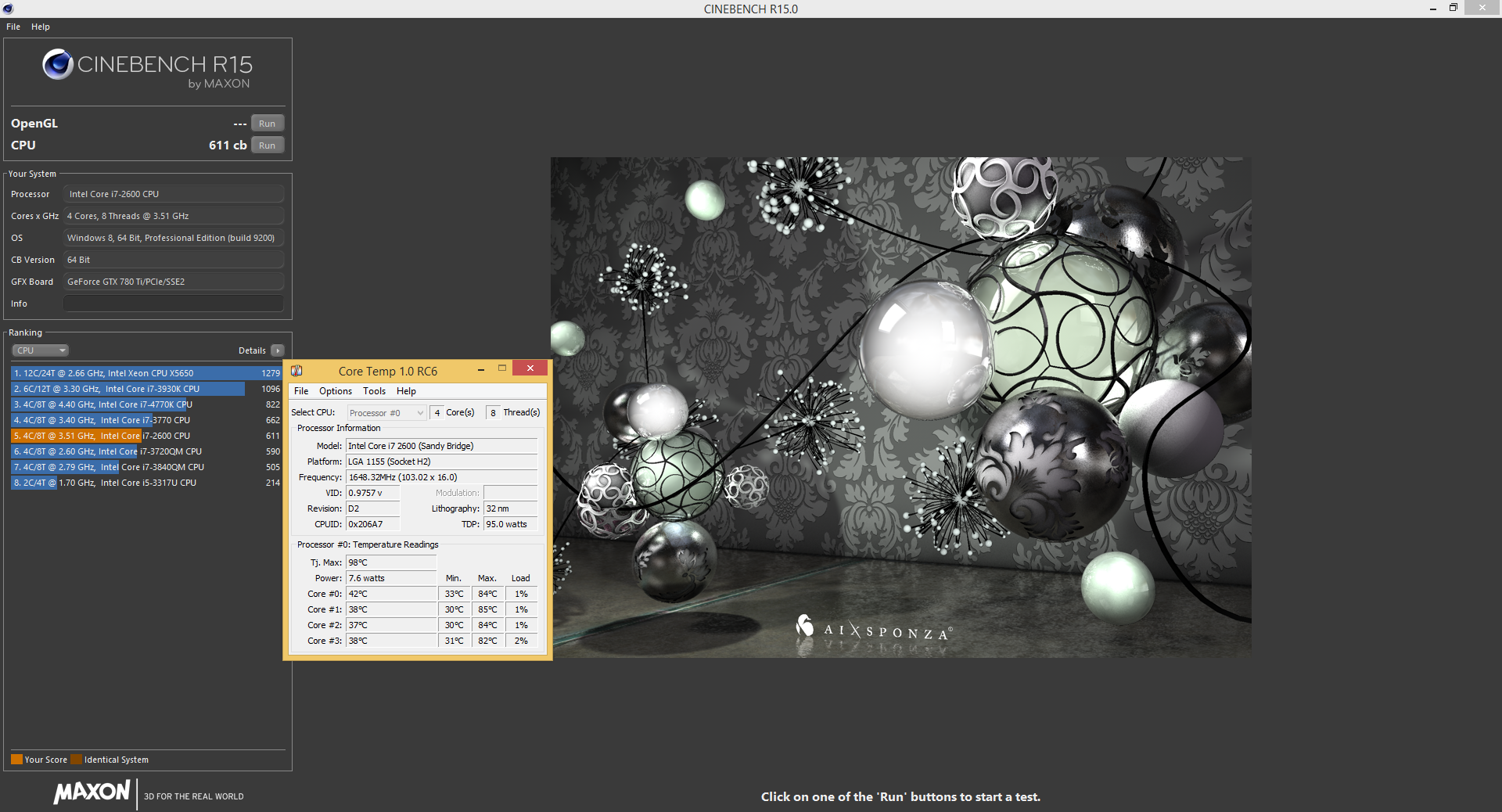Viewport: 1502px width, 812px height.
Task: Select the Xeon CPU X5650 ranking row
Action: tap(146, 373)
